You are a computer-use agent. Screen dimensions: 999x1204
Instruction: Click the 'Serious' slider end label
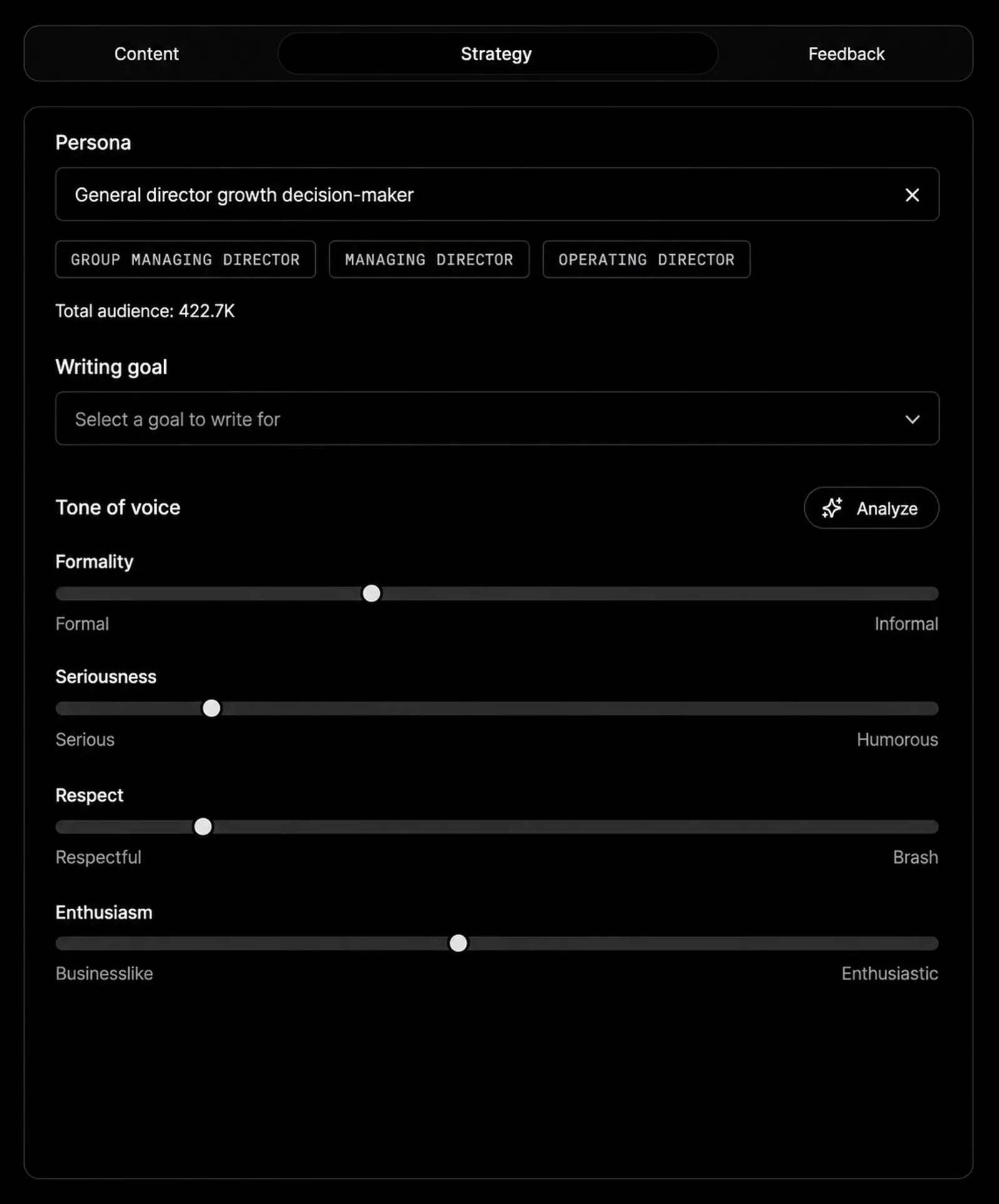click(x=85, y=740)
